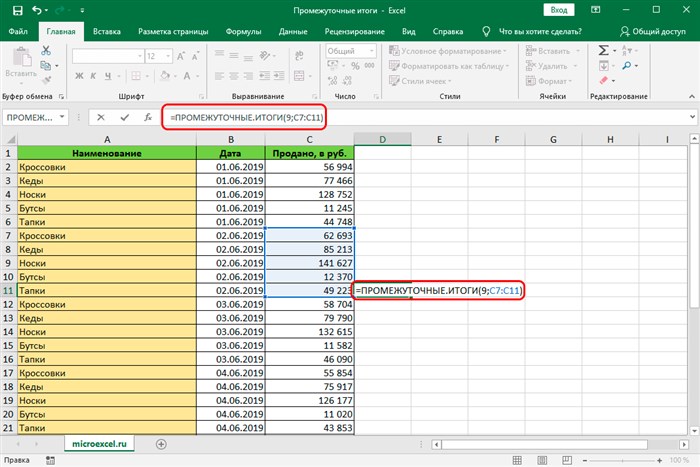The image size is (700, 467).
Task: Apply percent style with % icon
Action: [355, 66]
